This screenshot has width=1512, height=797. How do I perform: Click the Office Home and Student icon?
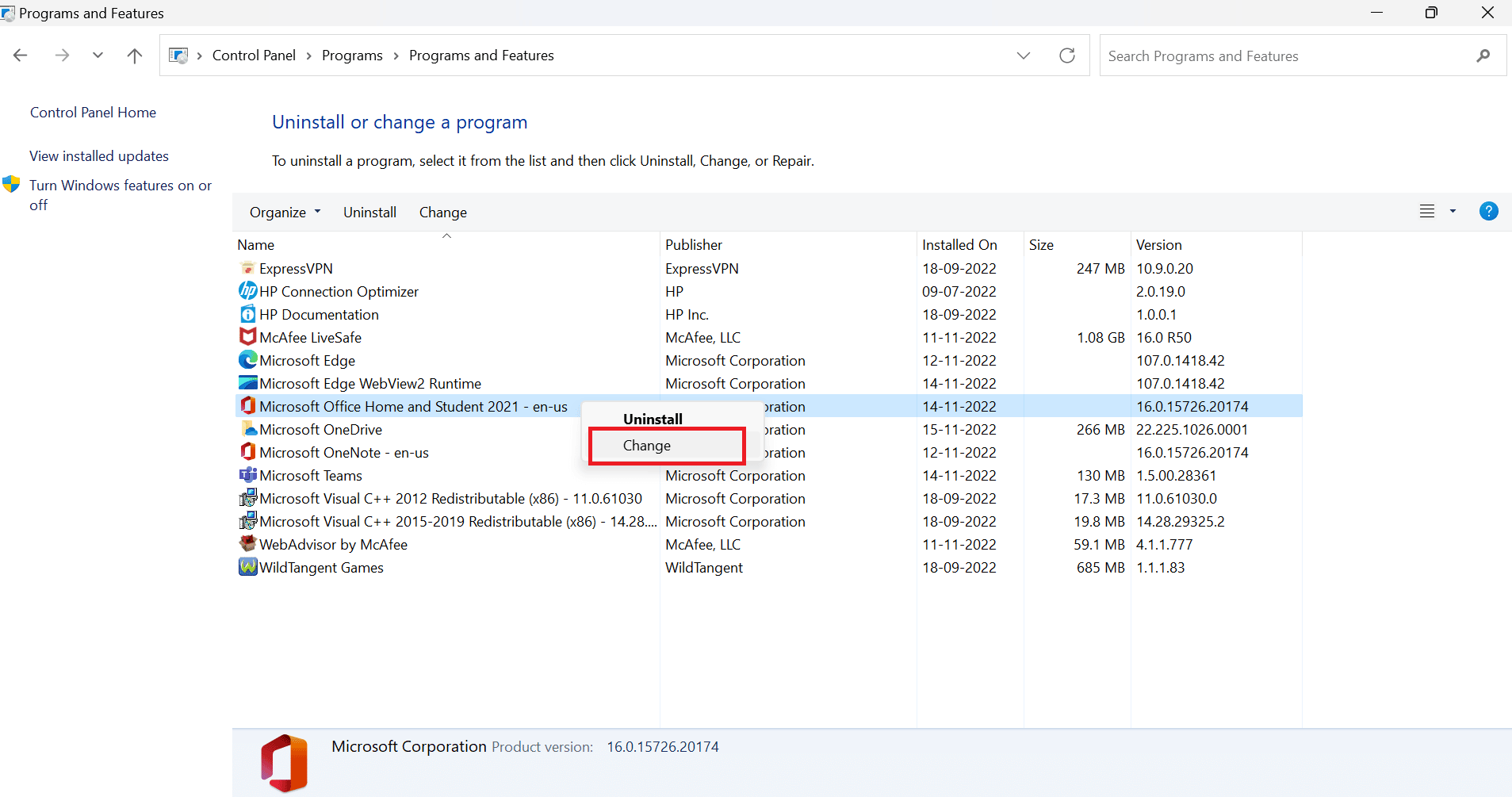pos(247,406)
